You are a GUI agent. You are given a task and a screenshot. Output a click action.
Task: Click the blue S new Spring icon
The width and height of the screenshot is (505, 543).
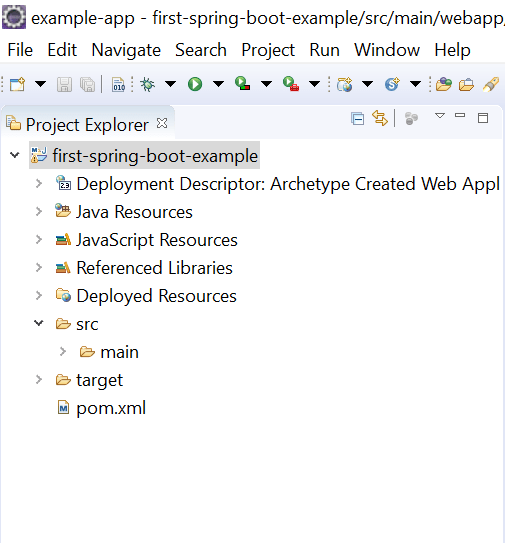point(392,84)
